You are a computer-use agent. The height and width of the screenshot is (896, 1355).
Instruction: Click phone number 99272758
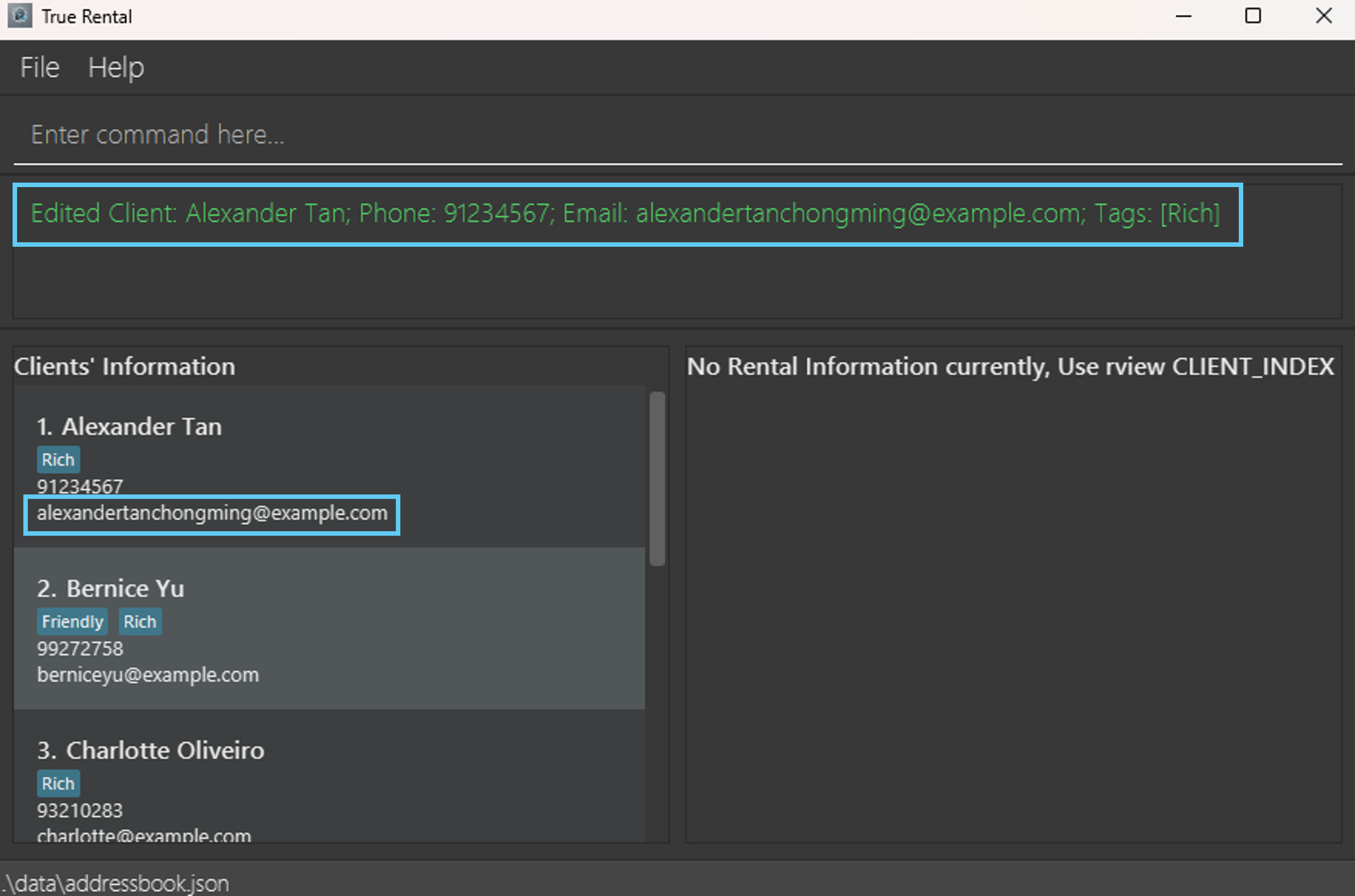pos(80,649)
